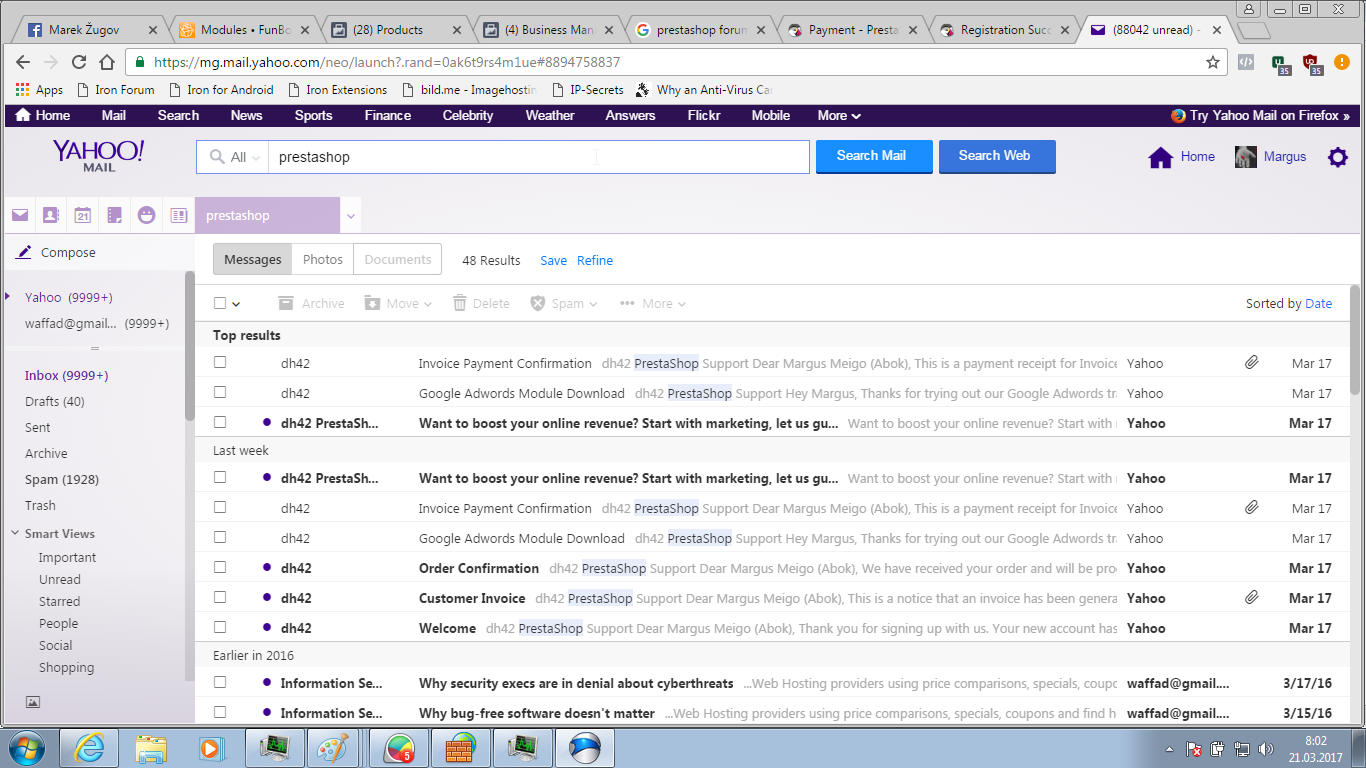Open the News Feed icon
The height and width of the screenshot is (768, 1366).
coord(179,215)
